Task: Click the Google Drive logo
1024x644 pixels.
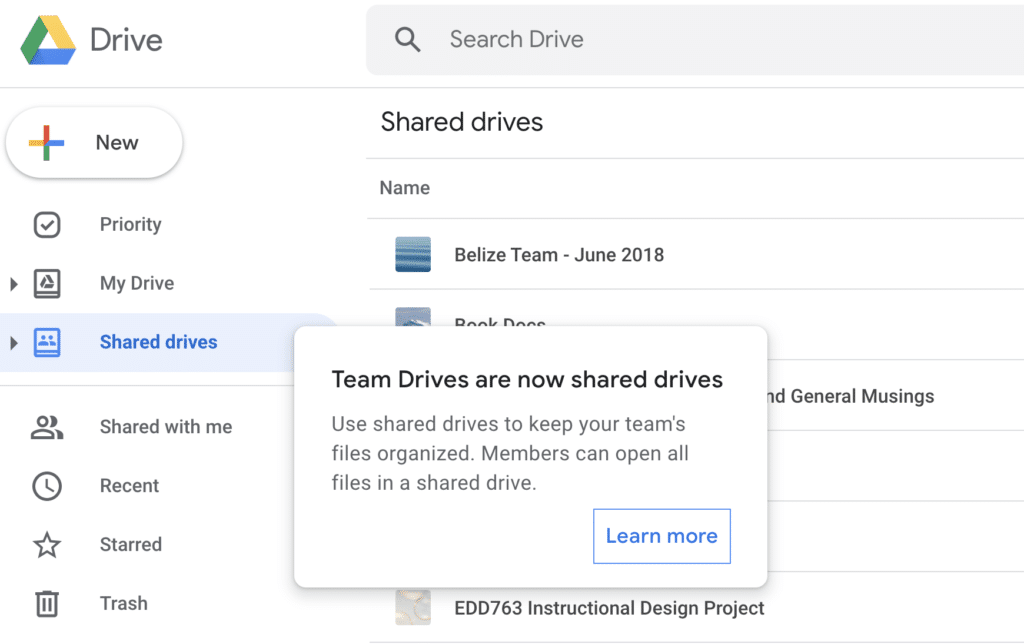Action: click(48, 40)
